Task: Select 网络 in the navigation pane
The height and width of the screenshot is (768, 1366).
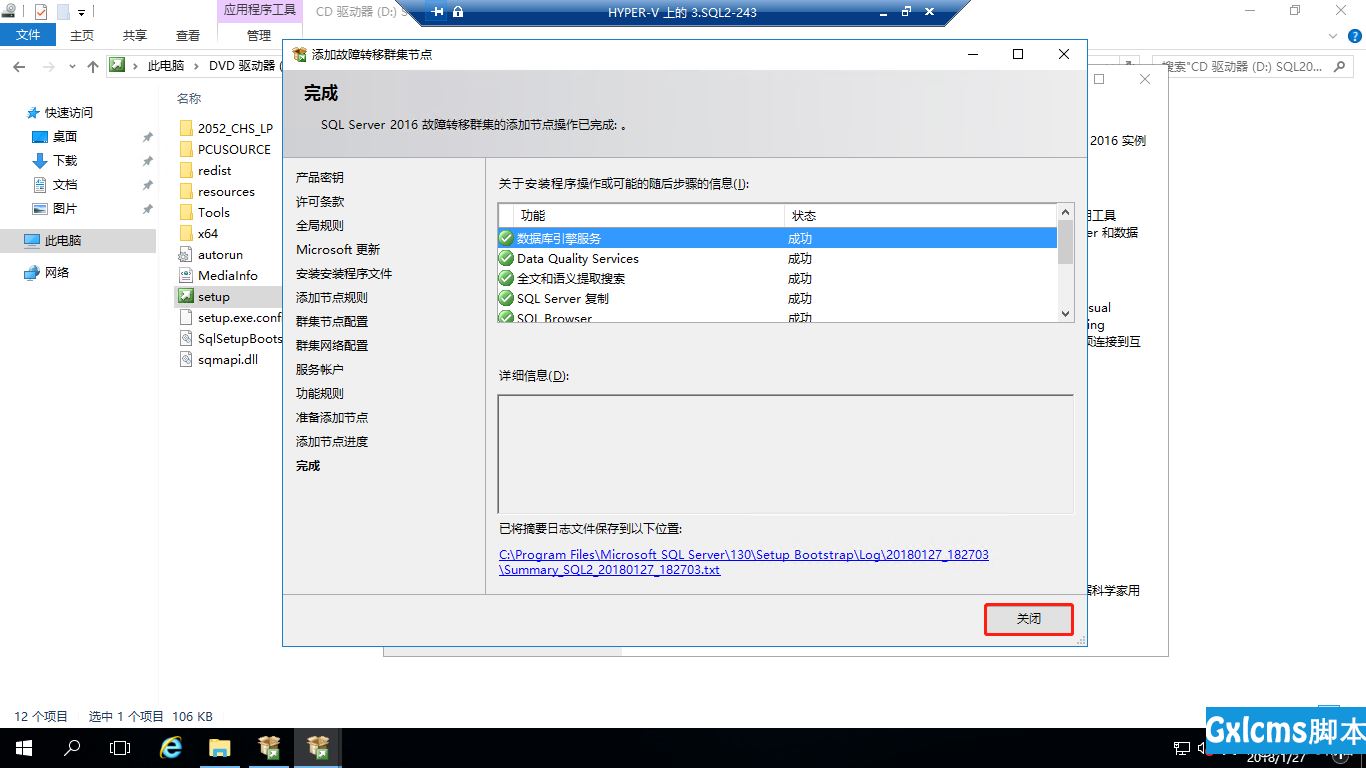Action: click(x=57, y=273)
